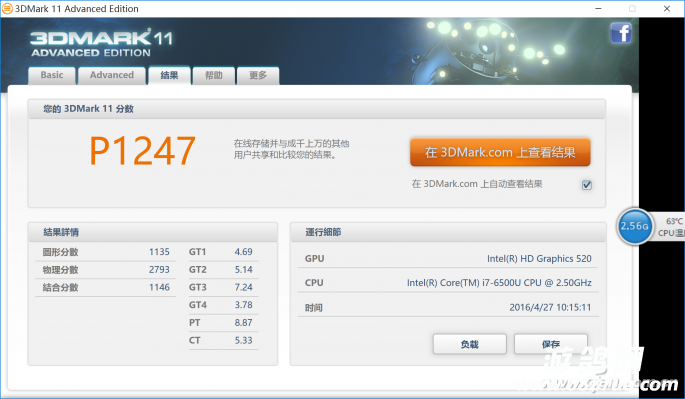Click the GT3 value 7.24
Screen dimensions: 685x399
243,287
